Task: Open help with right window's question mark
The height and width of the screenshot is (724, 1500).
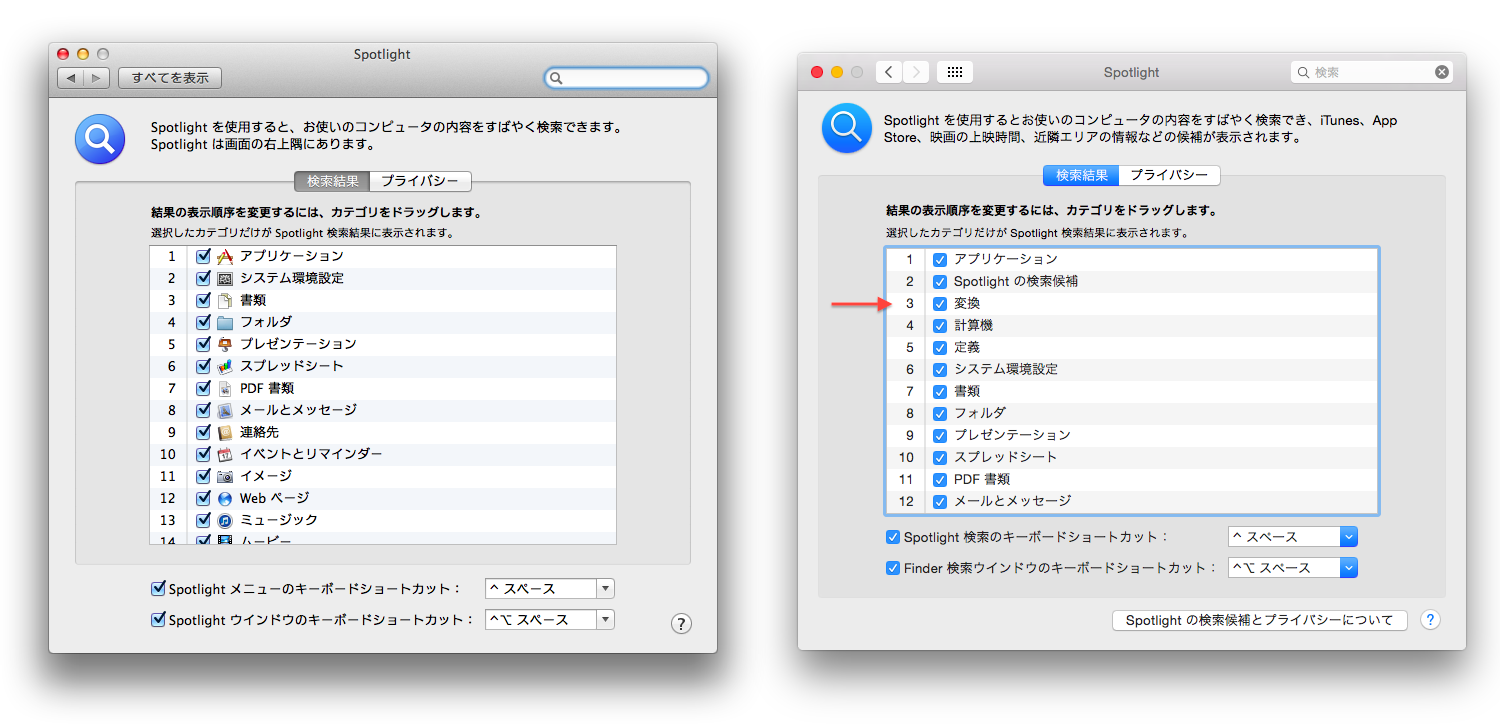Action: point(1431,620)
